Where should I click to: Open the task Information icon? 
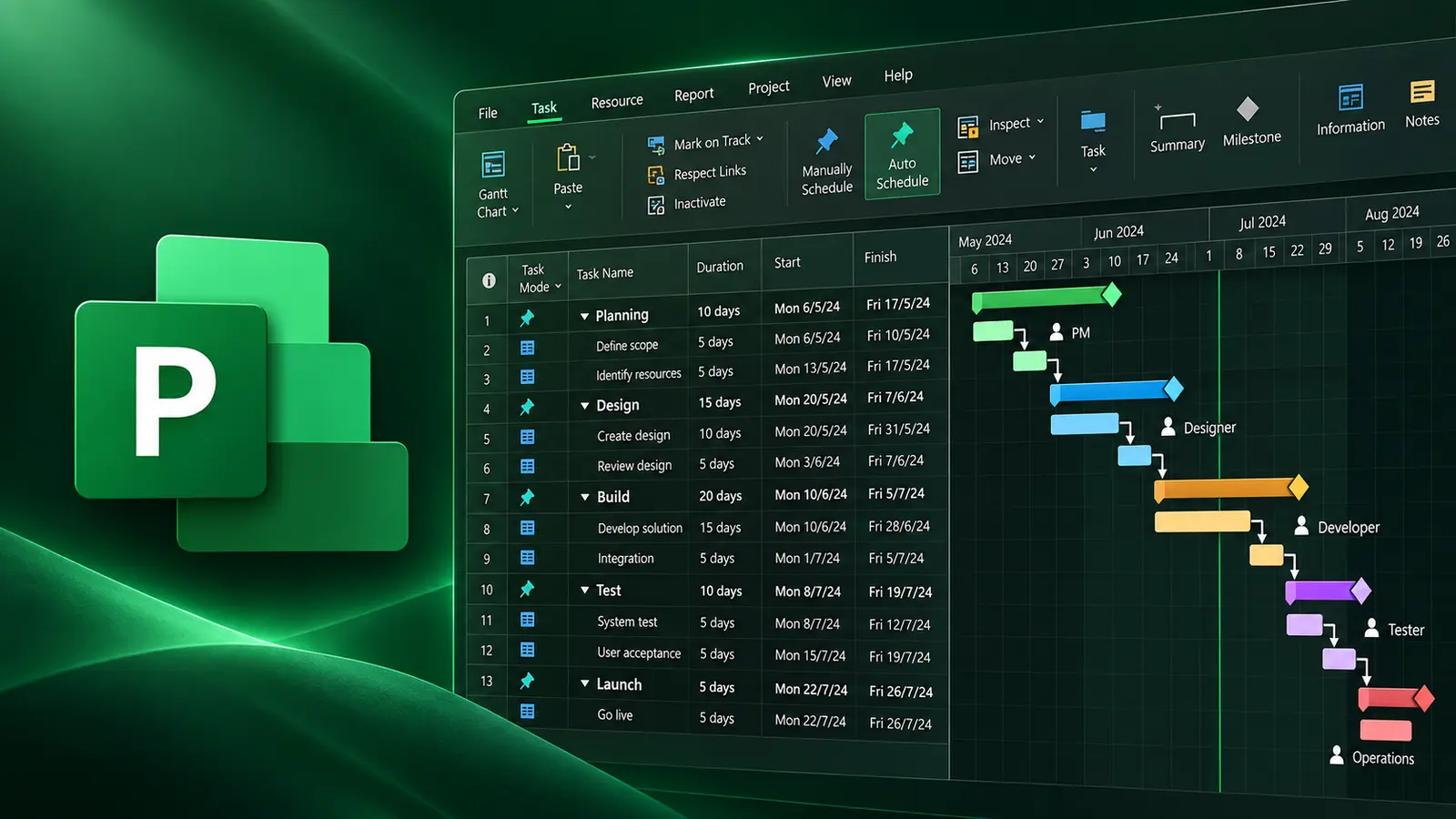point(1350,97)
